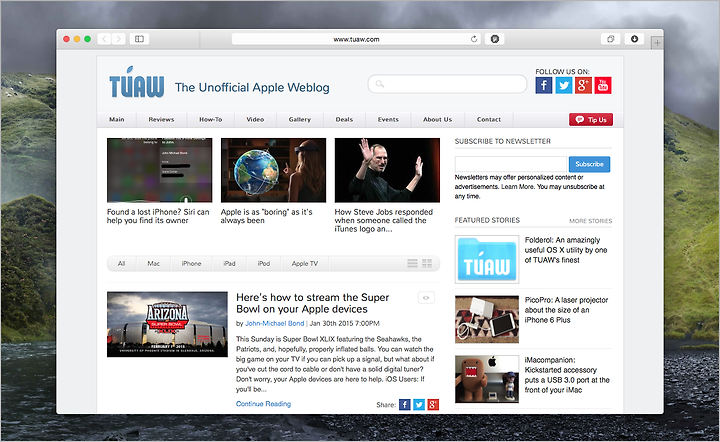Open 'Apple is as boring' headline
Screen dimensions: 720x442
click(266, 216)
